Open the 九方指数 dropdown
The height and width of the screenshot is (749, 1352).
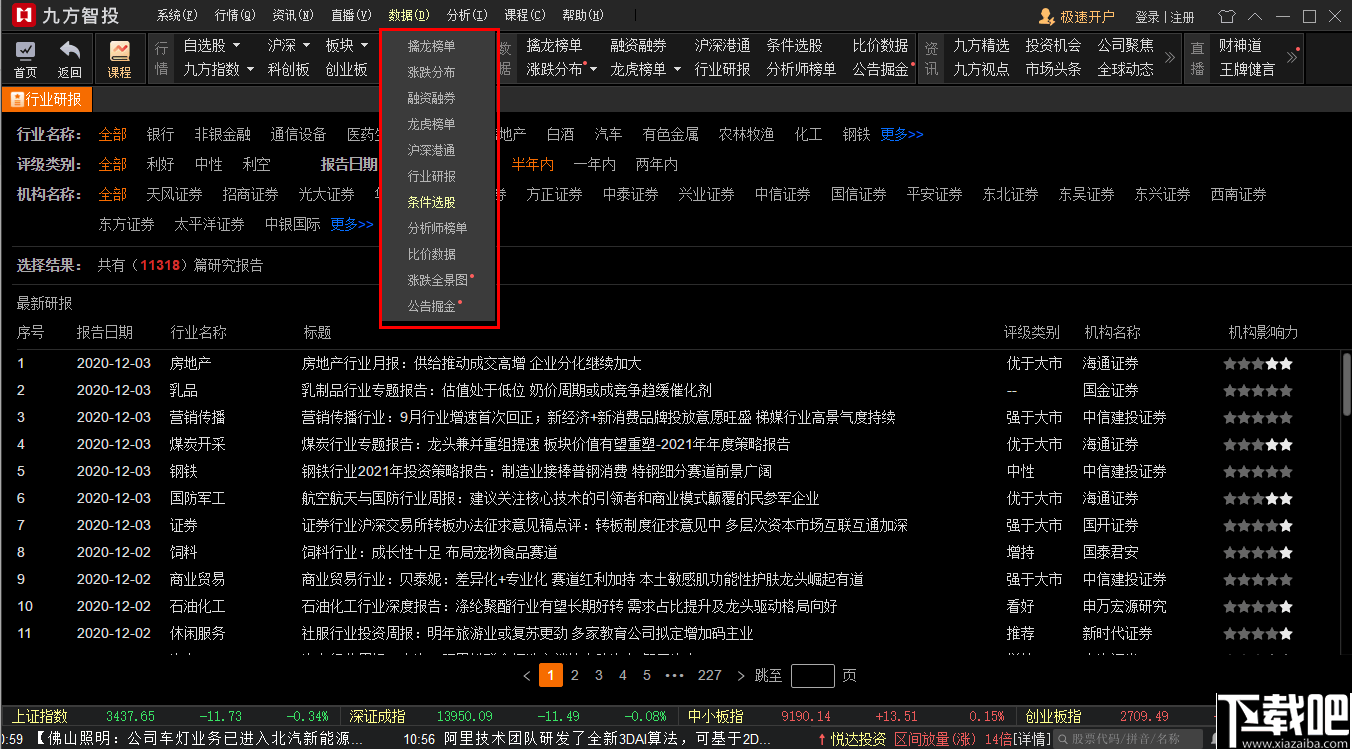pyautogui.click(x=219, y=69)
